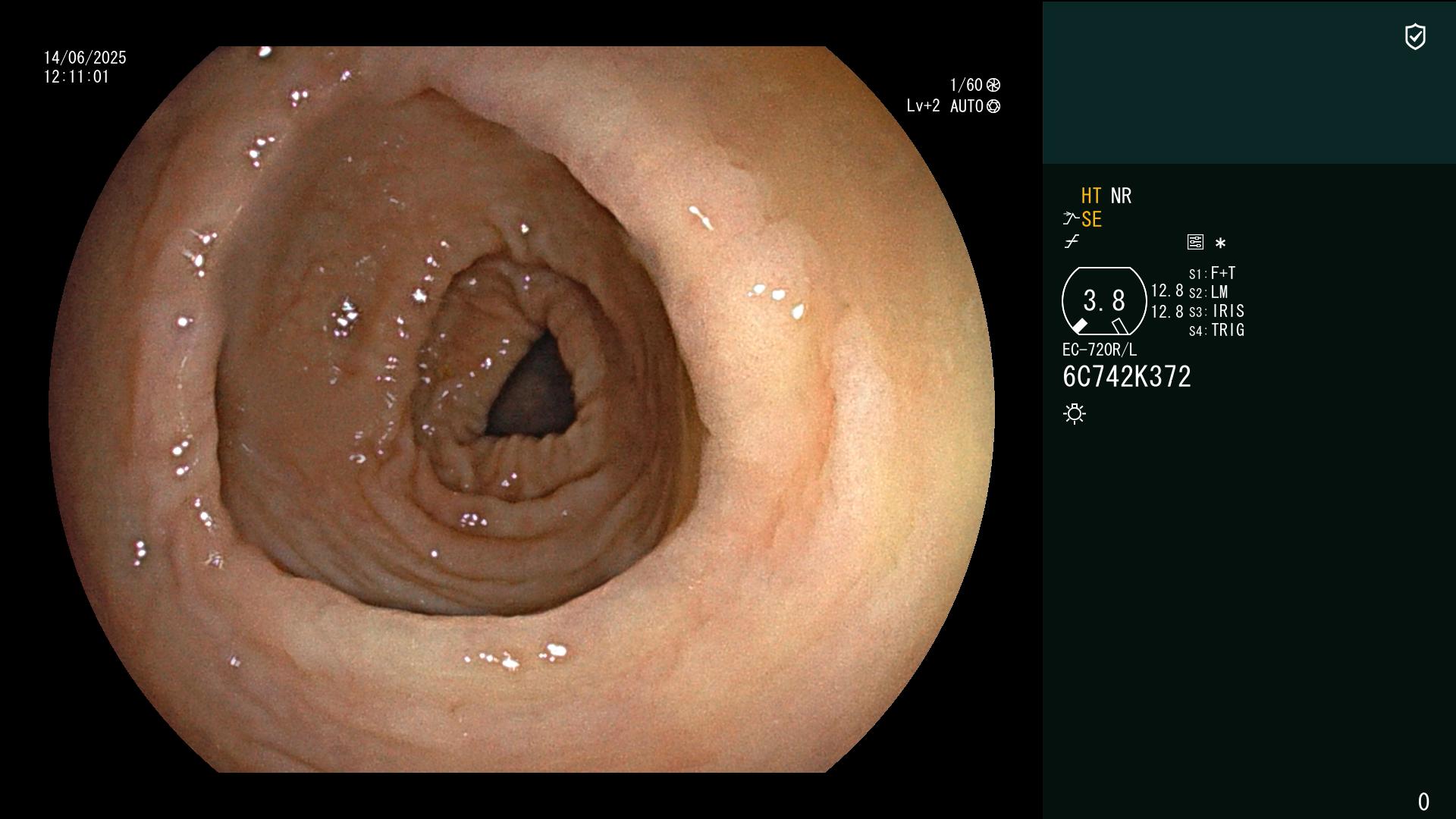Click the upper 12.8 diameter value
Screen dimensions: 1456x819
[1167, 291]
